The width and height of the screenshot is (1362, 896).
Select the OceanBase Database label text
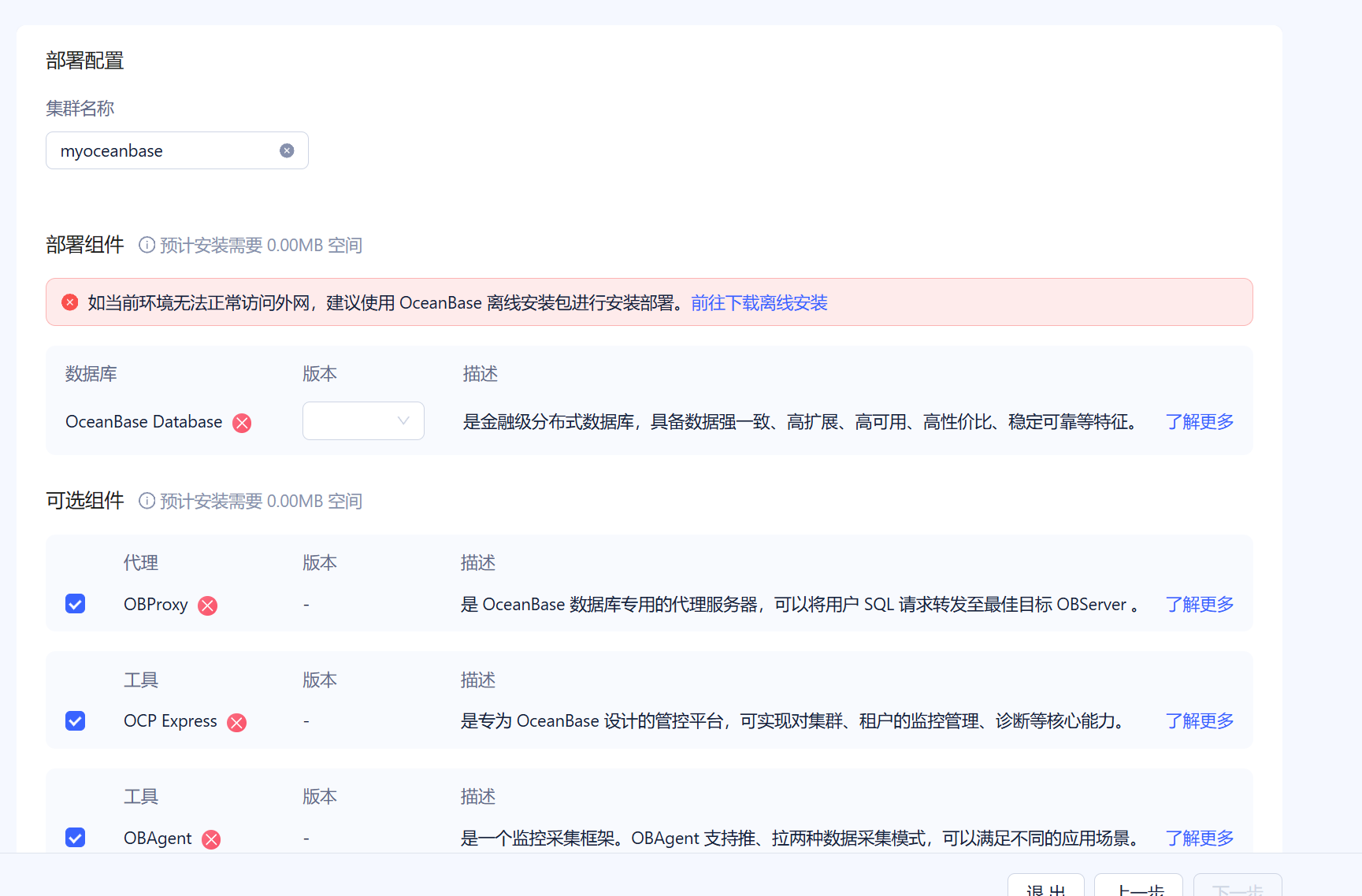tap(144, 422)
